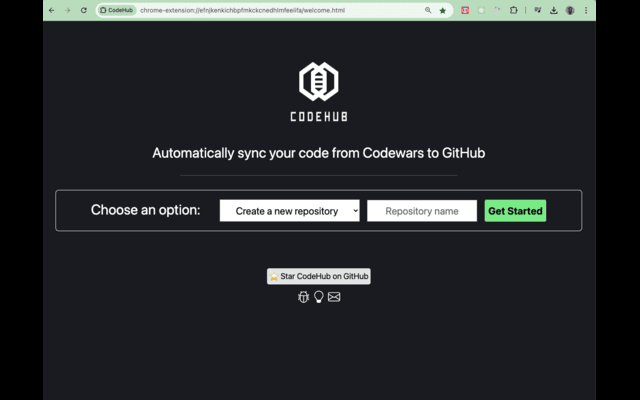640x400 pixels.
Task: Click the Get Started button
Action: pos(515,211)
